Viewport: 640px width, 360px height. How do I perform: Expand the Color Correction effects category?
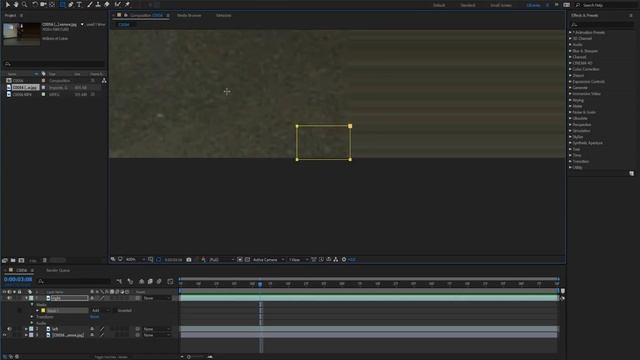click(570, 69)
